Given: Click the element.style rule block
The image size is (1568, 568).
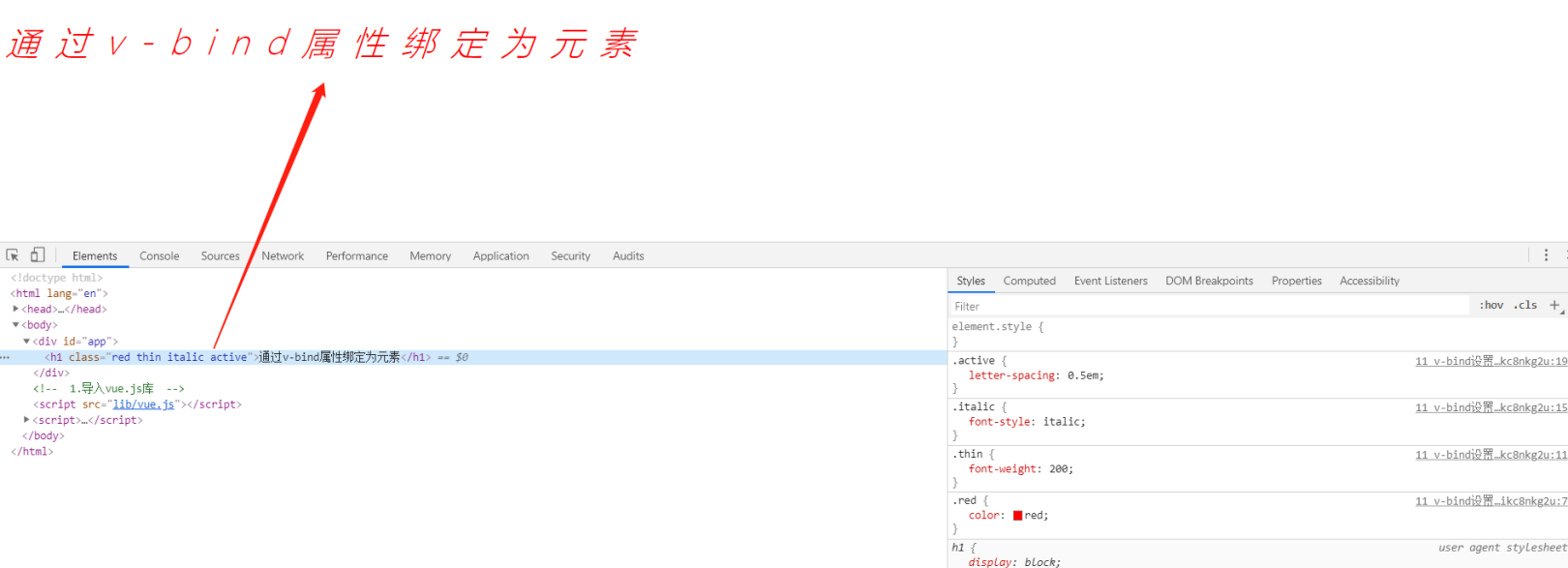Looking at the screenshot, I should point(1257,334).
